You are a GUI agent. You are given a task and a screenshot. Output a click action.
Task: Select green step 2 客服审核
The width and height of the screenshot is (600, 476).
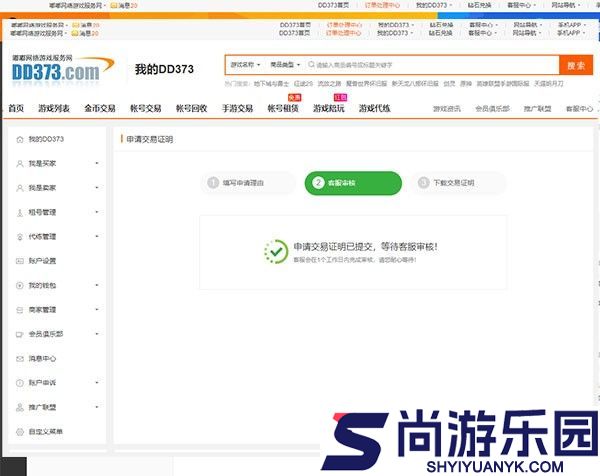pyautogui.click(x=353, y=183)
